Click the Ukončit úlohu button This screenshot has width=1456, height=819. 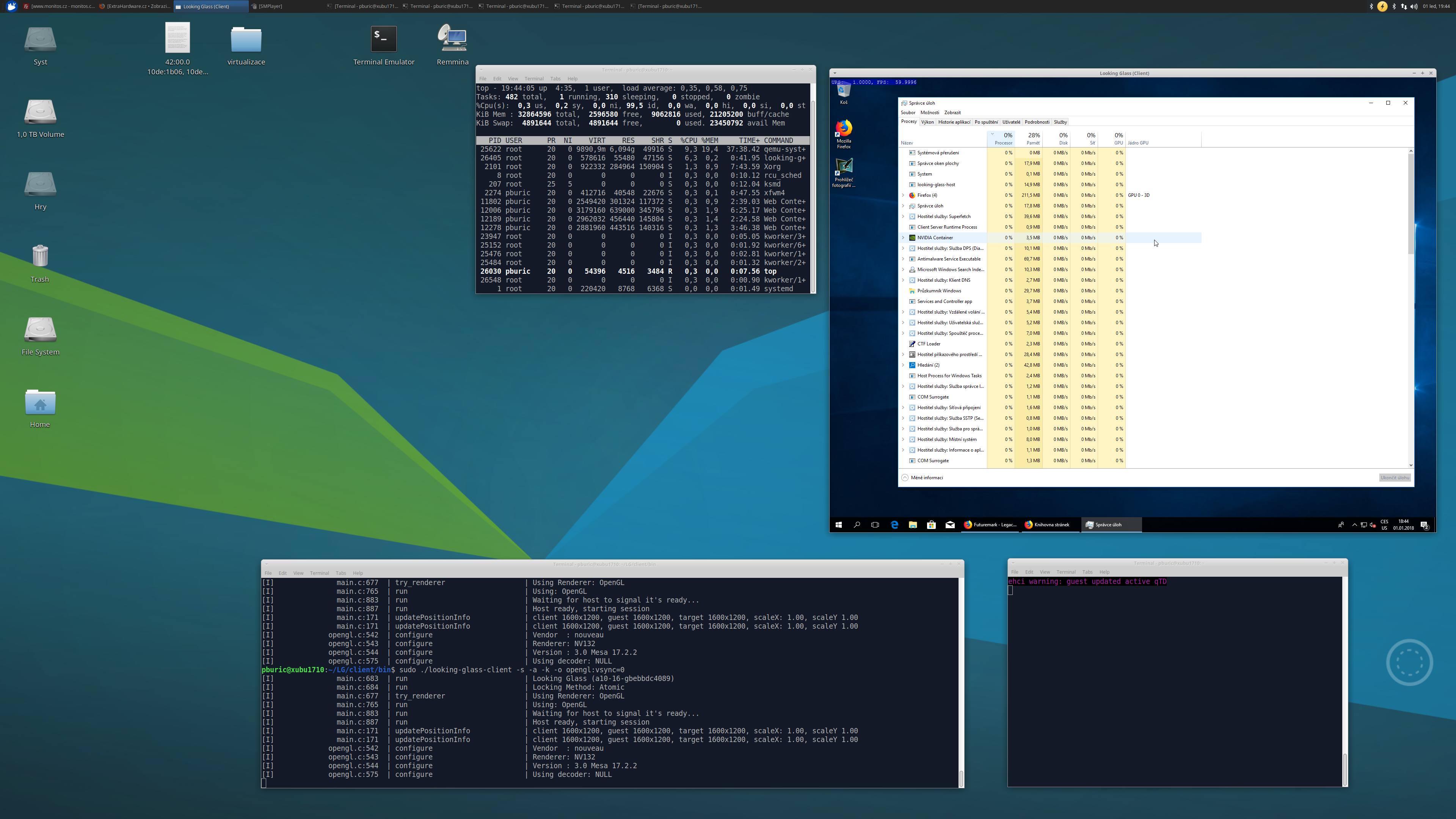pyautogui.click(x=1395, y=478)
